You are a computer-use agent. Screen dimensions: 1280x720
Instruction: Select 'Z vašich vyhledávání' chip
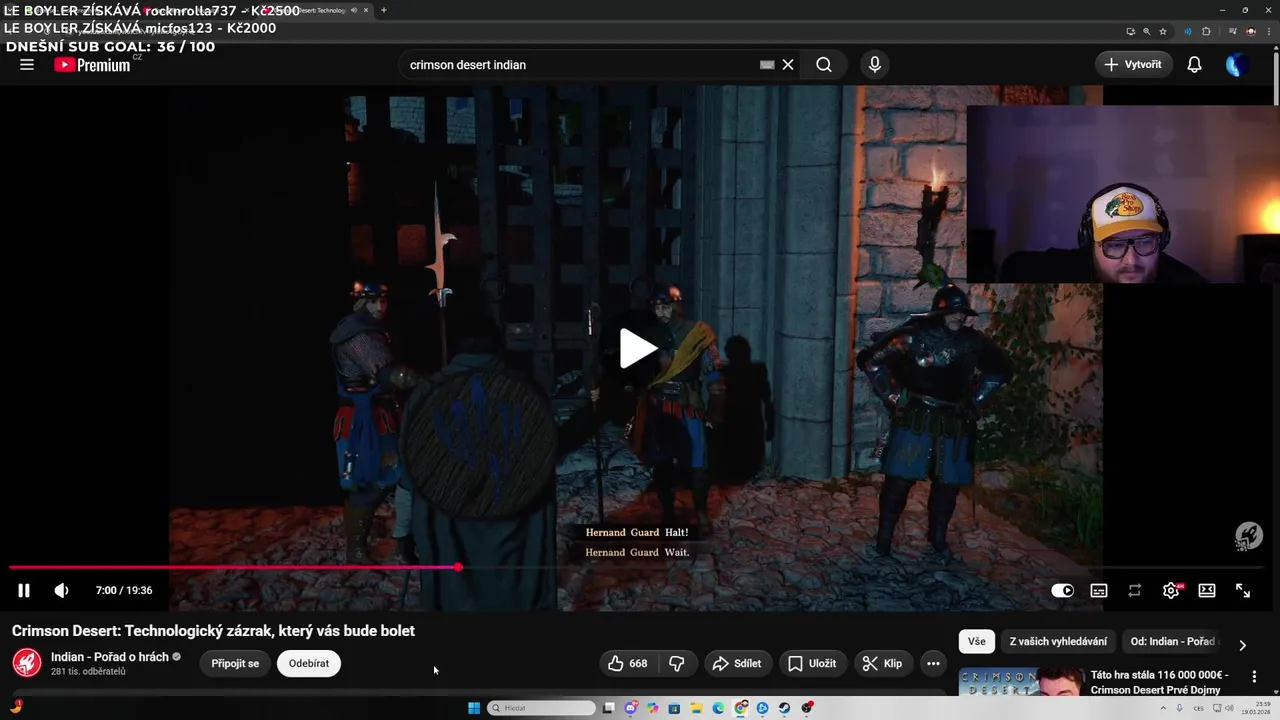(x=1058, y=642)
